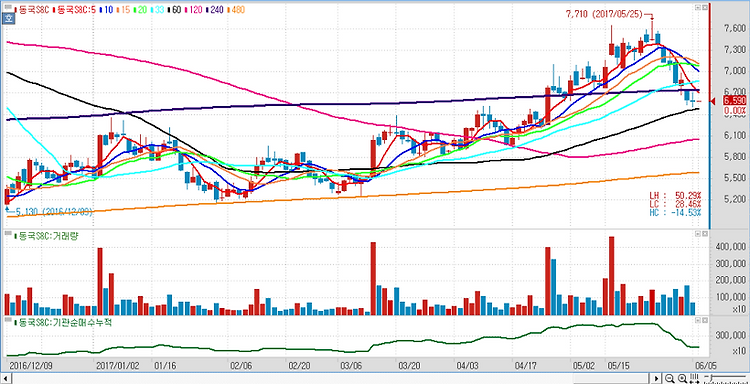The width and height of the screenshot is (750, 384).
Task: Adjust the zoom level slider handle
Action: point(712,377)
